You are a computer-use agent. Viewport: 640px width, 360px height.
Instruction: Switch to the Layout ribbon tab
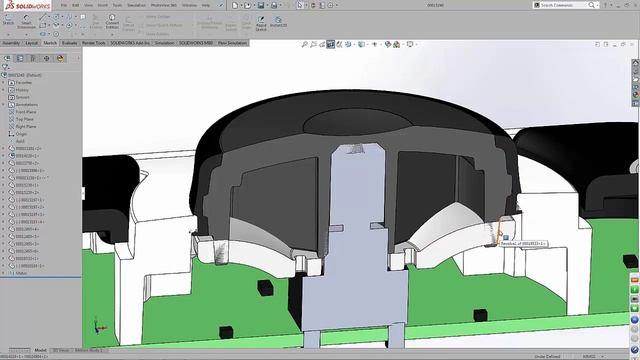point(31,43)
